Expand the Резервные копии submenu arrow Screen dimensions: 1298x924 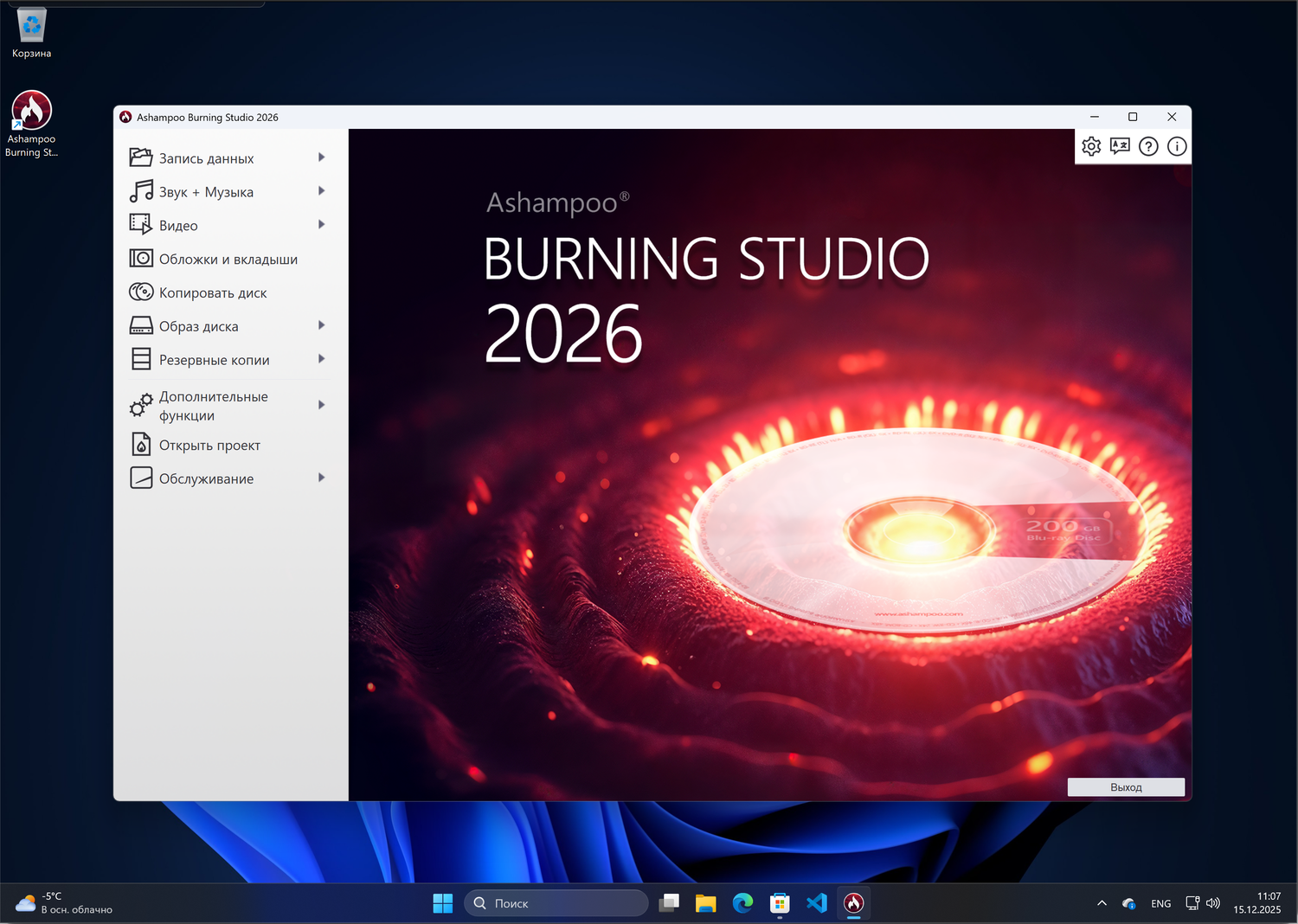[x=321, y=359]
